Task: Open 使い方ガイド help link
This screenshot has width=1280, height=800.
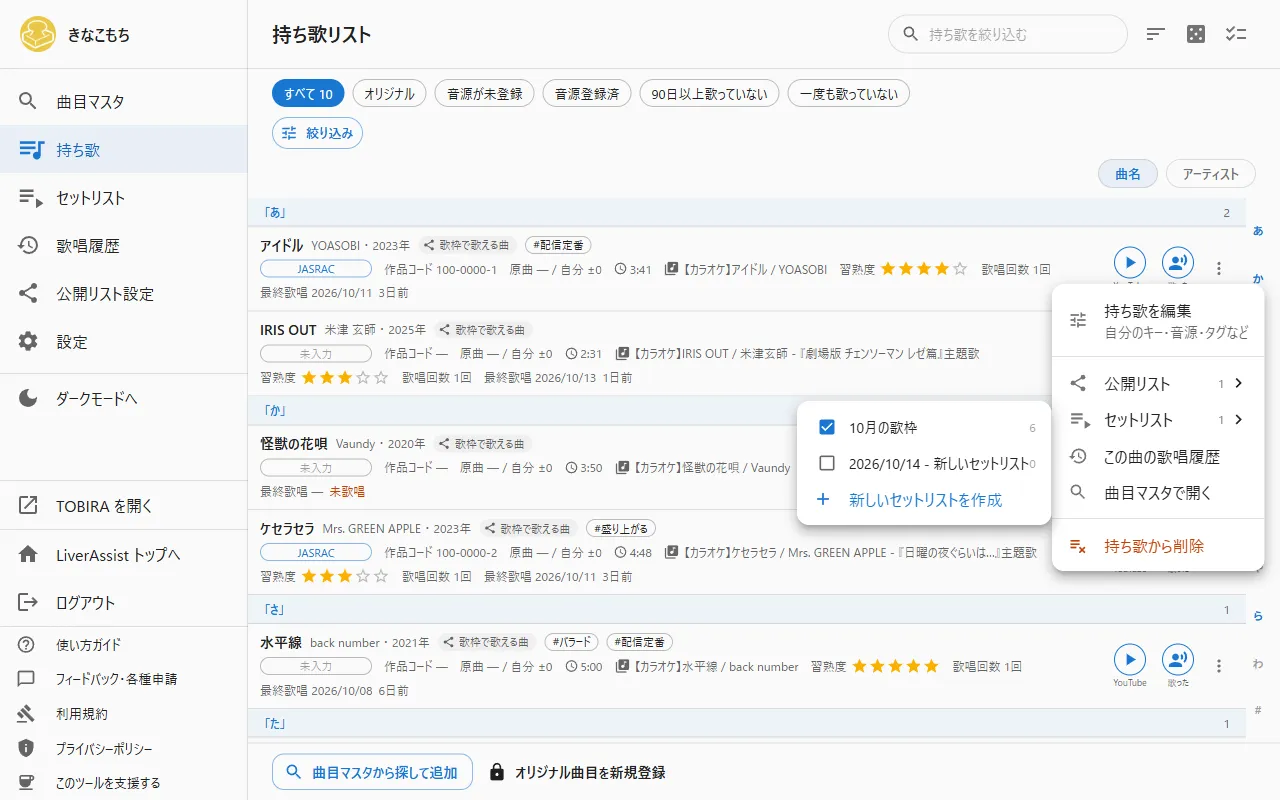Action: point(124,645)
